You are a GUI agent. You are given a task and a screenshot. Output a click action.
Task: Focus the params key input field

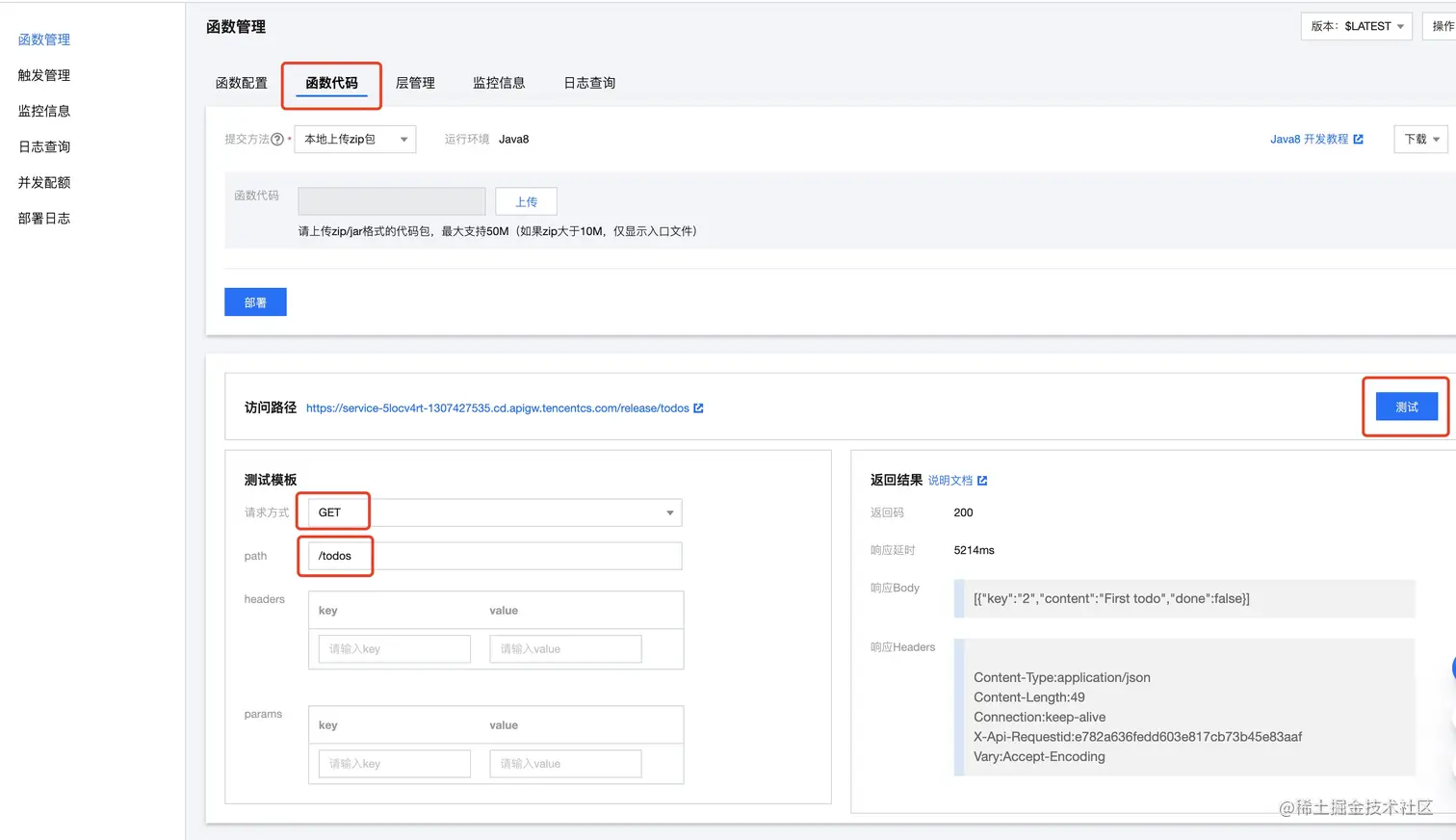395,764
